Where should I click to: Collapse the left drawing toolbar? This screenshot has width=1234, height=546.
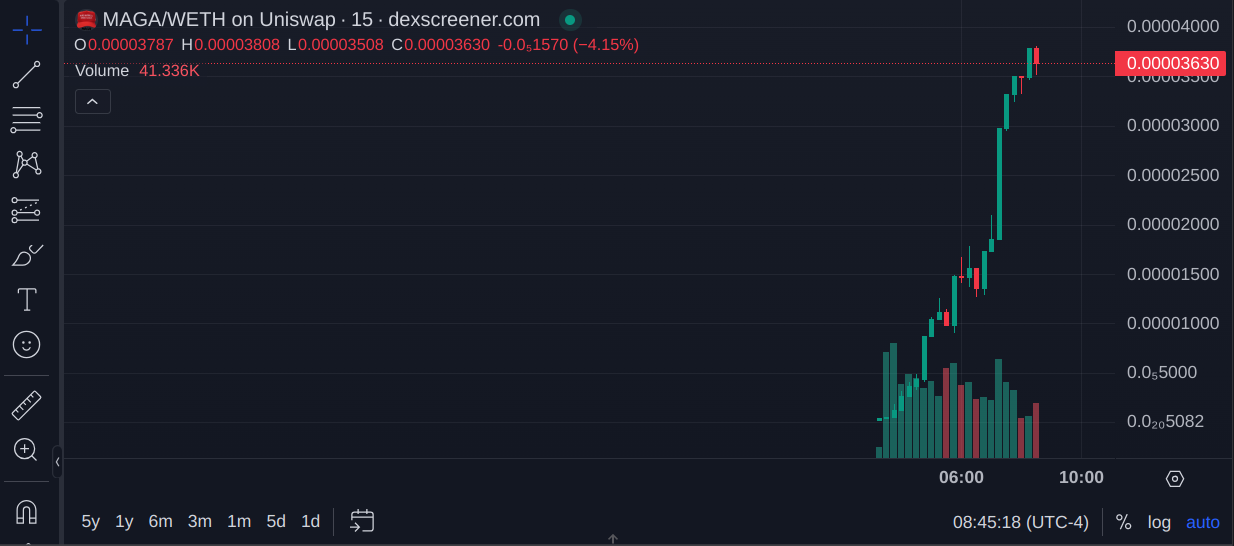[x=57, y=461]
